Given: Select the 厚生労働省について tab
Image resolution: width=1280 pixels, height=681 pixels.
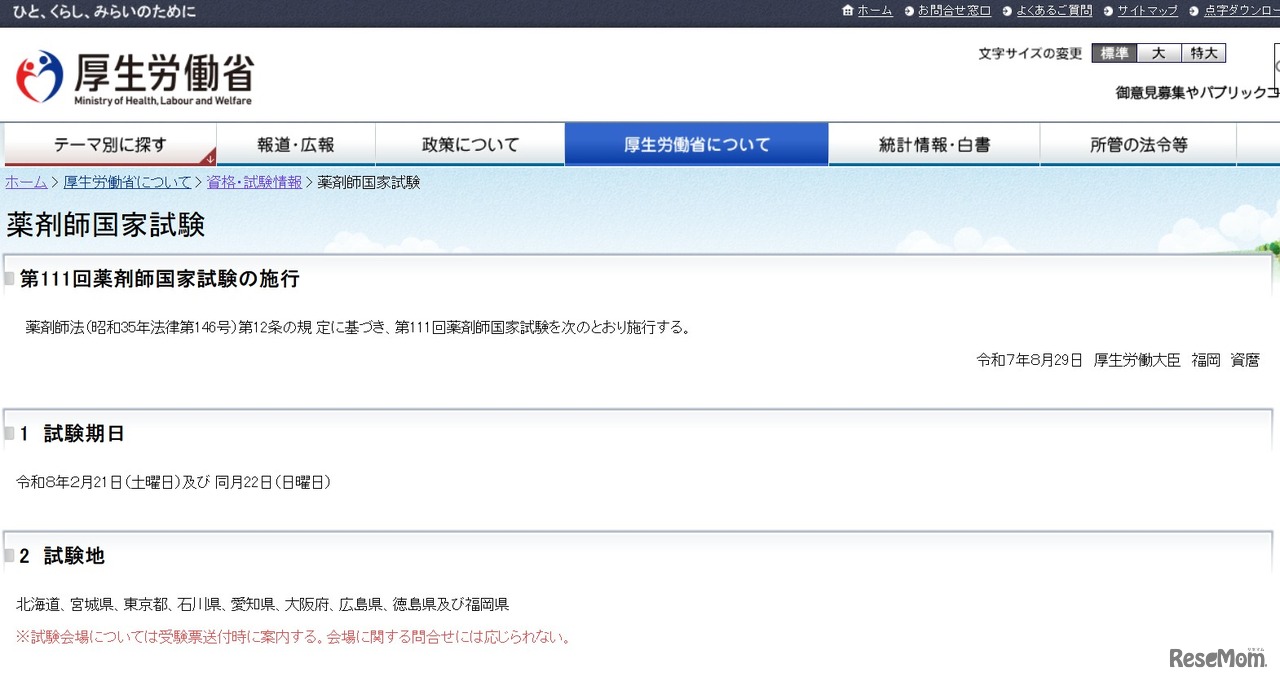Looking at the screenshot, I should tap(696, 143).
